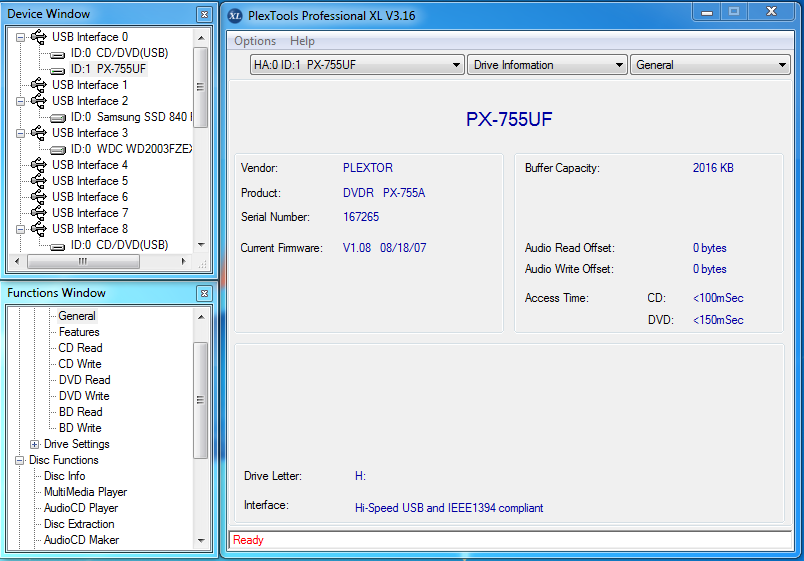Click Functions Window scroll down arrow

tap(201, 540)
